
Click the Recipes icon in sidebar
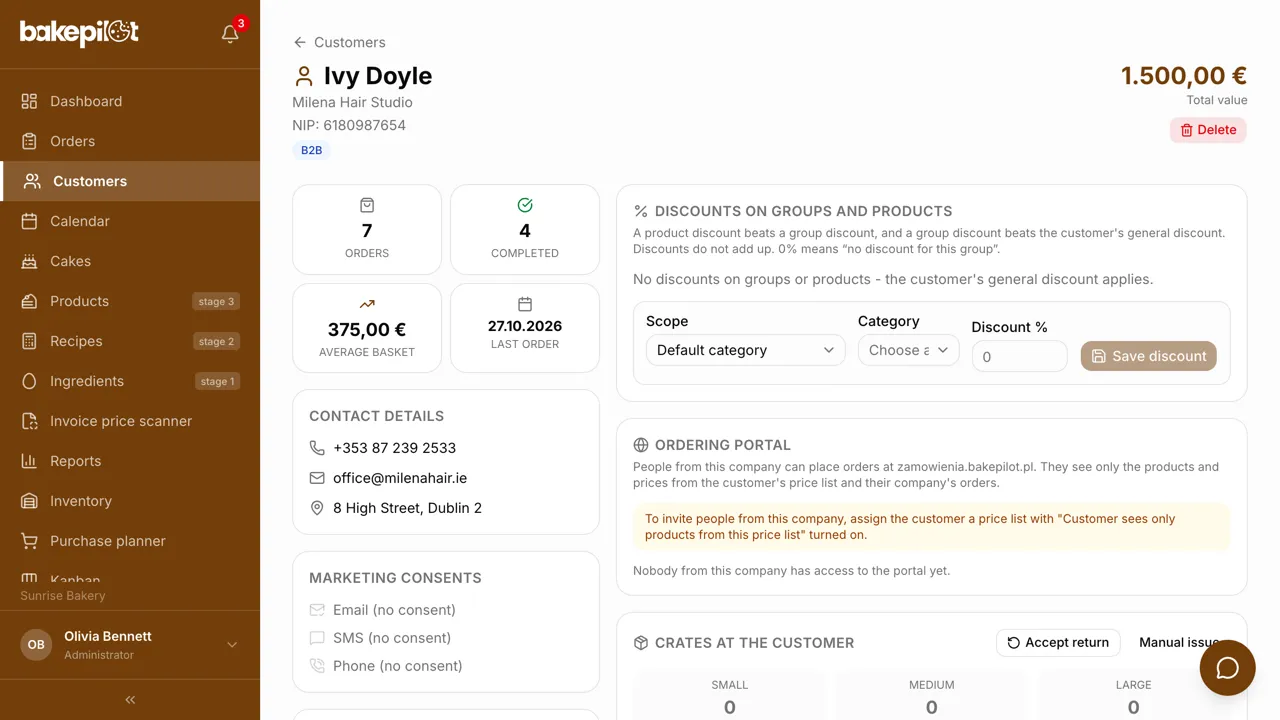(30, 341)
